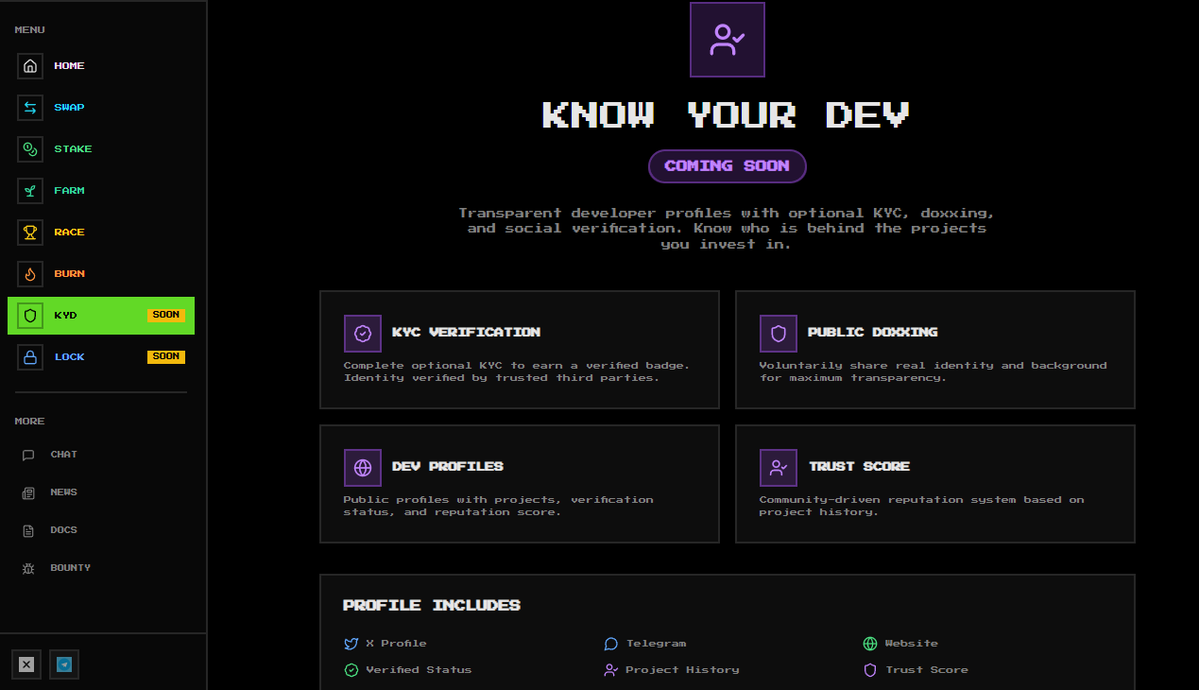This screenshot has width=1199, height=690.
Task: Click the Trust Score user icon
Action: point(778,467)
